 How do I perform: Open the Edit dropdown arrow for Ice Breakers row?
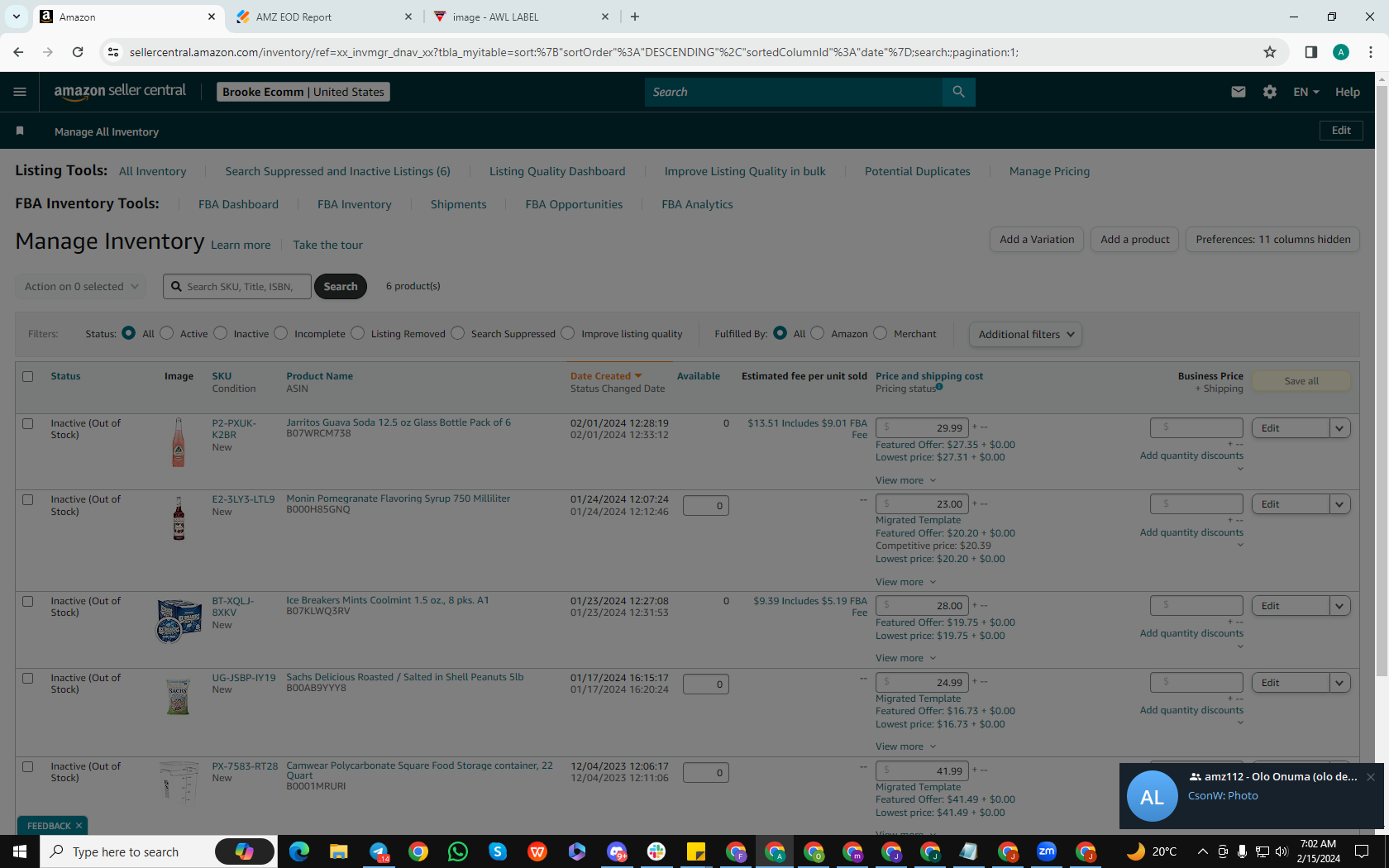(x=1339, y=606)
